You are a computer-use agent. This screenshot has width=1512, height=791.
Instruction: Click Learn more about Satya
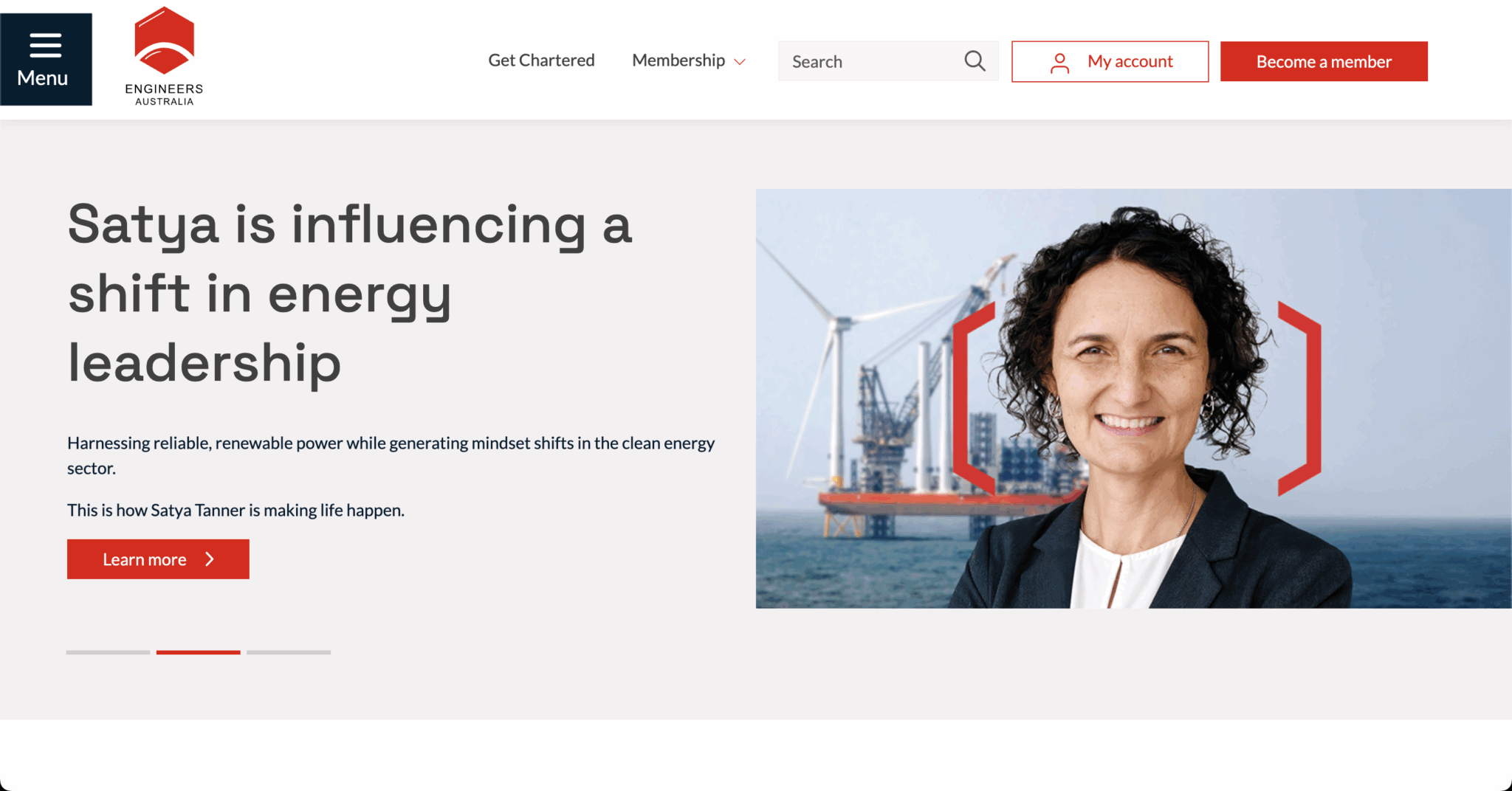[x=158, y=559]
